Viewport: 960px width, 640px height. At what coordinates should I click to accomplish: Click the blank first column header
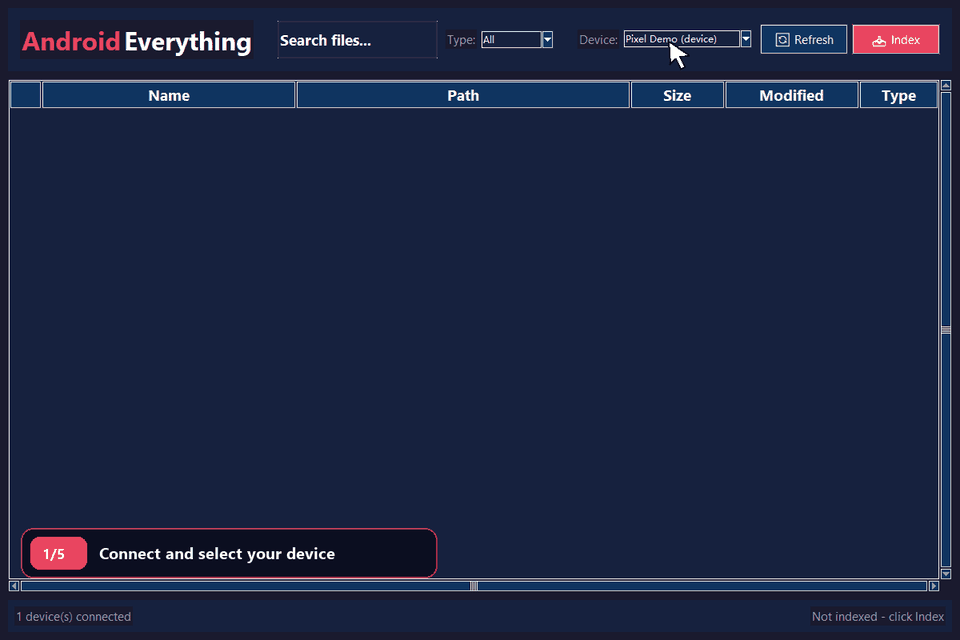pyautogui.click(x=26, y=96)
